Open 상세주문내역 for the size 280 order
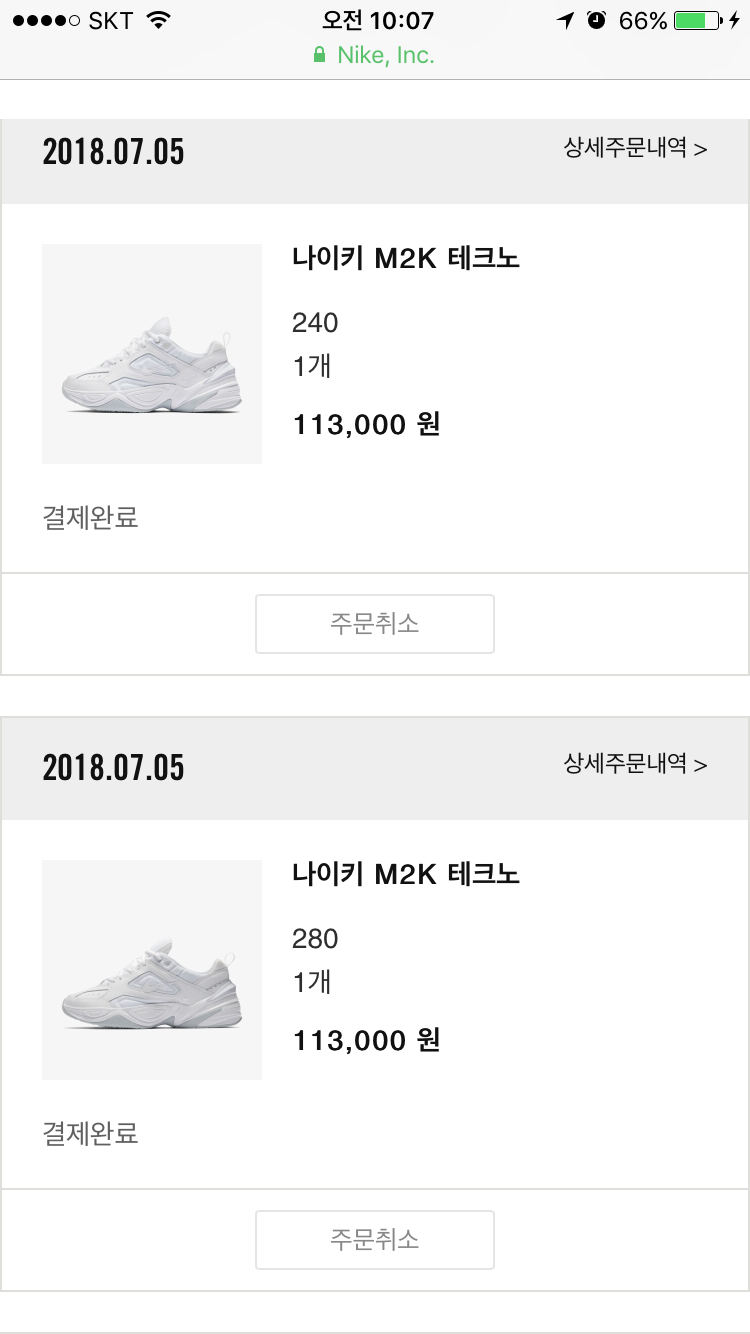Screen dimensions: 750x1334 (x=635, y=765)
